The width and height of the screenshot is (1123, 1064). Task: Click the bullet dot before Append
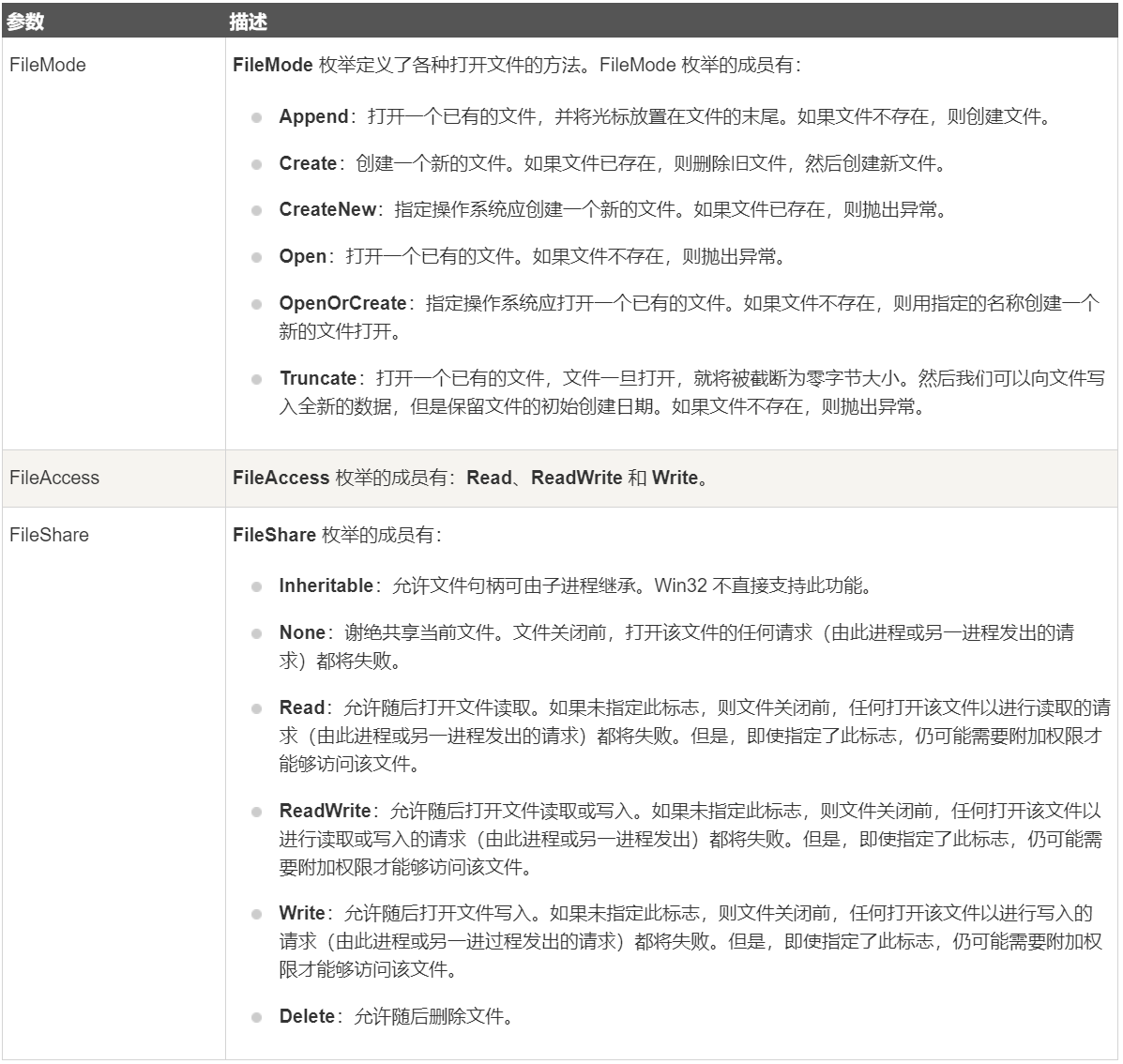[256, 118]
